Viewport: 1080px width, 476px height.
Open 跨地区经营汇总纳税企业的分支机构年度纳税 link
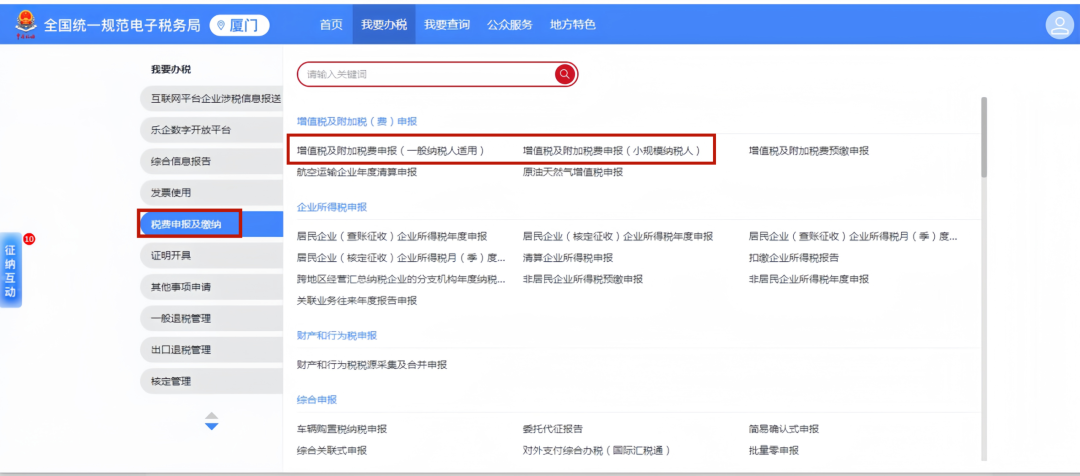(x=401, y=279)
